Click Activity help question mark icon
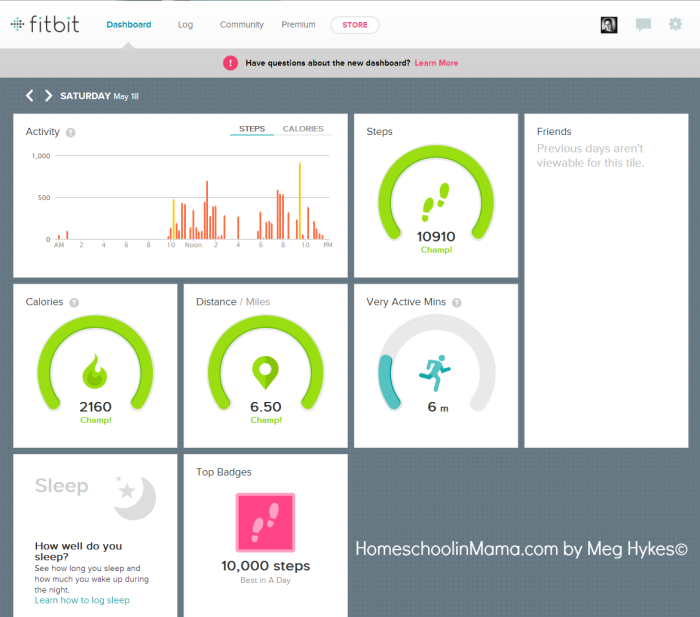The image size is (700, 617). (71, 132)
